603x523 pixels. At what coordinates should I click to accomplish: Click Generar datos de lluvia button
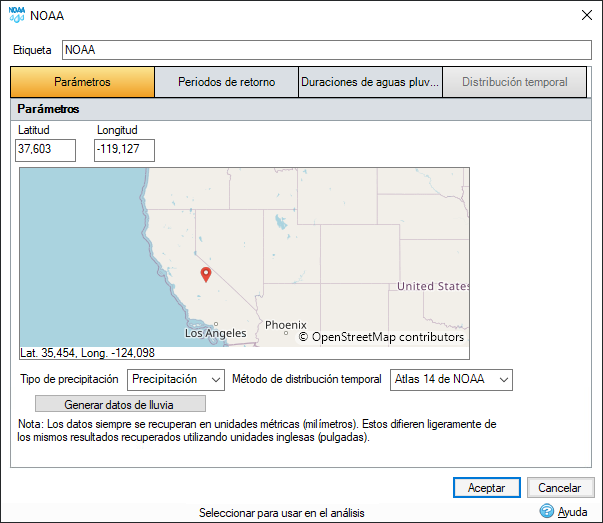(120, 404)
